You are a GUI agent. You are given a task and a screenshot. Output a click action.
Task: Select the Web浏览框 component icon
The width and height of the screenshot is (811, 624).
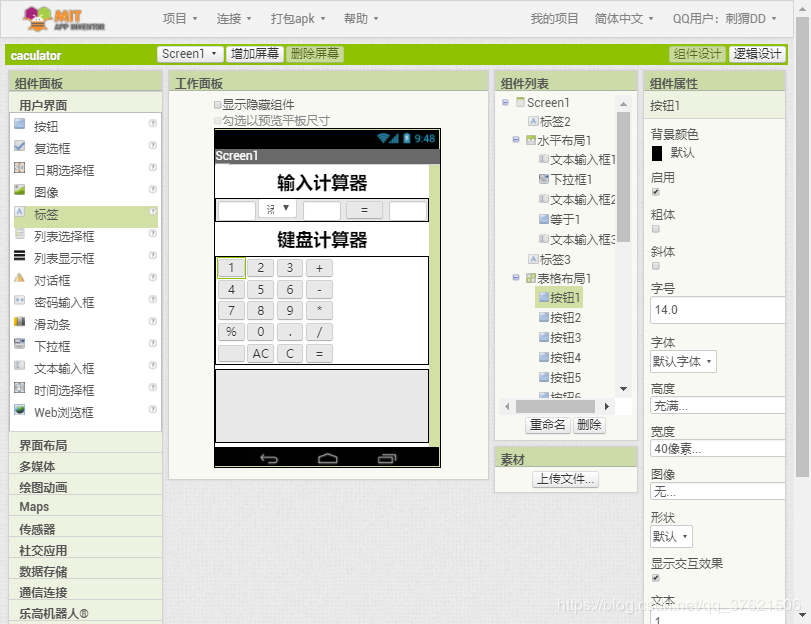pos(20,411)
